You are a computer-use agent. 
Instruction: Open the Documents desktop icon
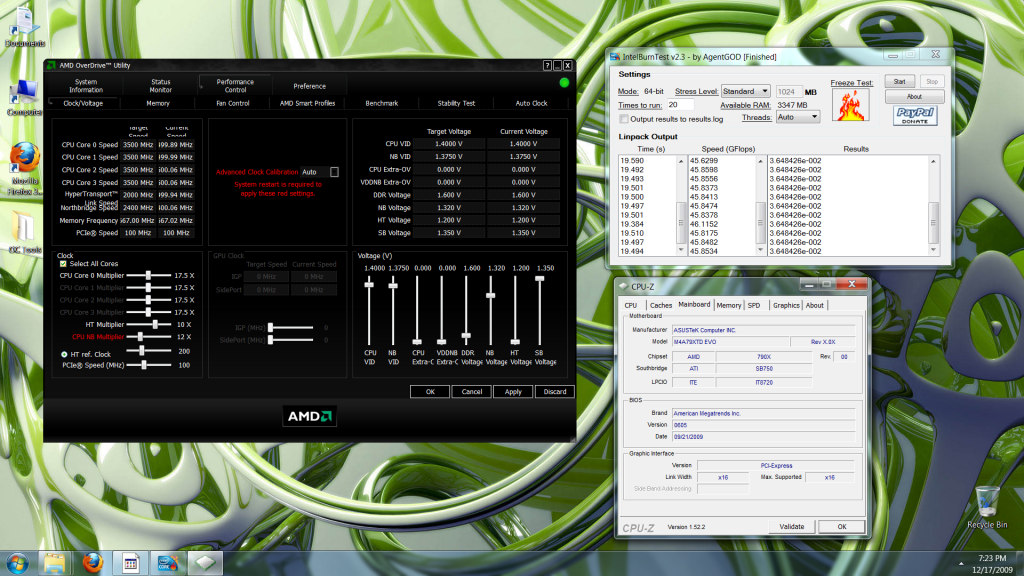tap(25, 27)
